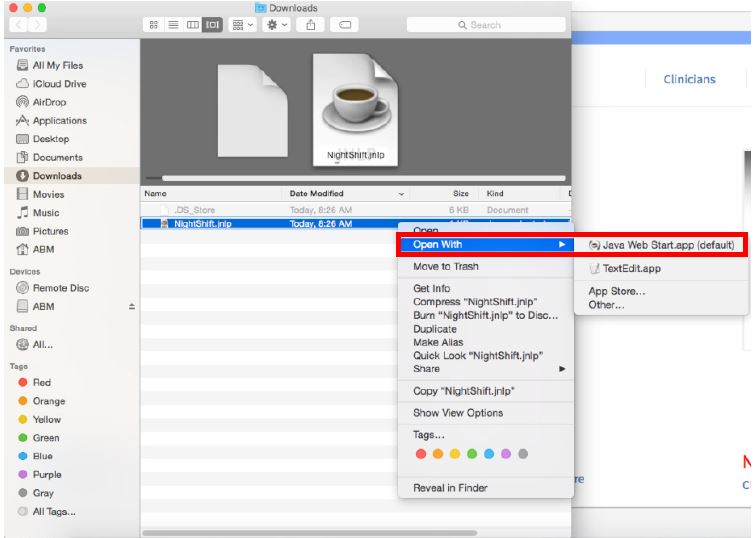This screenshot has height=538, width=754.
Task: Select NightShift.jnlp Cover Flow thumbnail
Action: tap(355, 110)
